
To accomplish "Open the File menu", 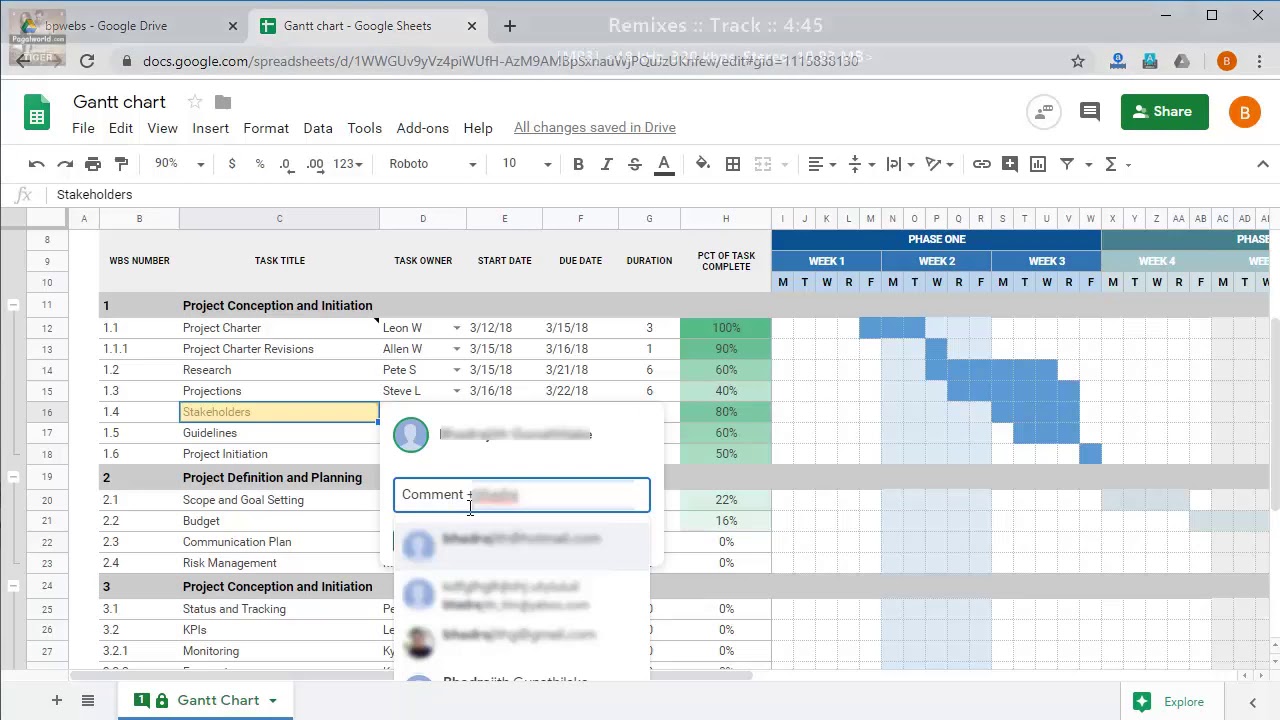I will coord(83,128).
